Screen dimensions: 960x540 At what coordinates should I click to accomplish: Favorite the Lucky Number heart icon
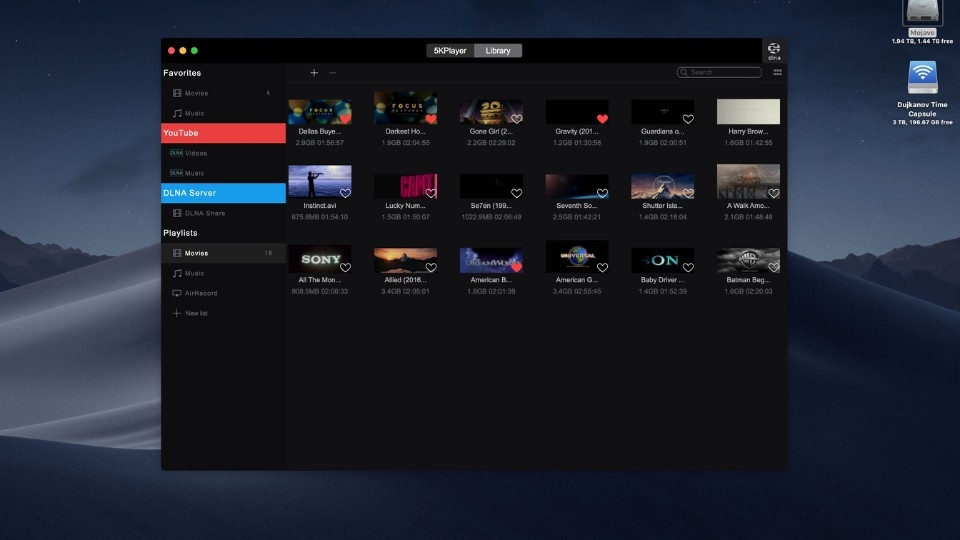coord(431,193)
